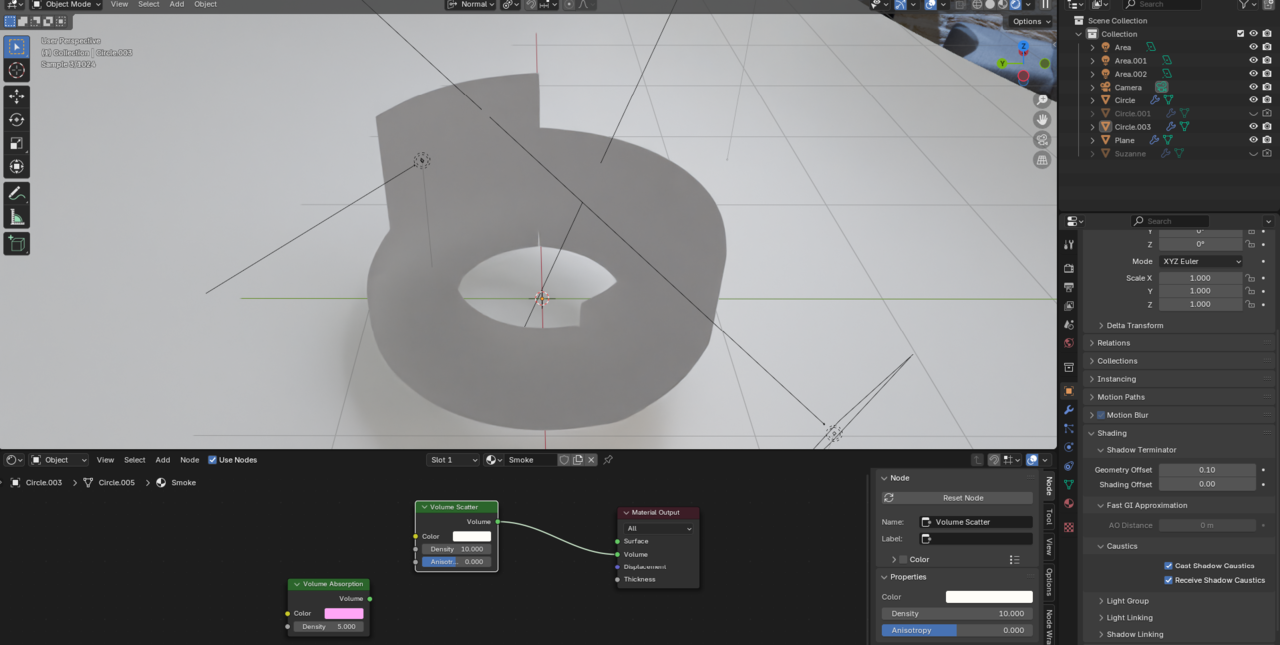1280x645 pixels.
Task: Hide Camera in the outliner viewport
Action: point(1253,87)
